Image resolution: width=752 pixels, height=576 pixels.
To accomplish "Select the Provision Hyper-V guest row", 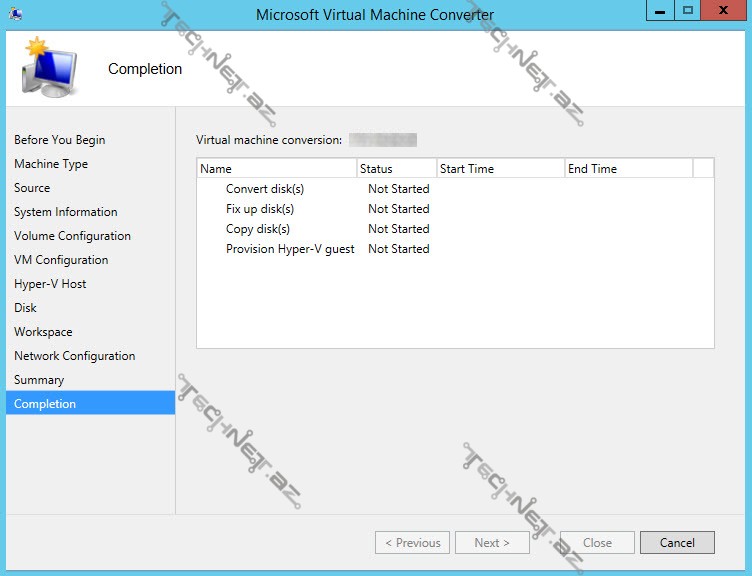I will click(x=290, y=249).
